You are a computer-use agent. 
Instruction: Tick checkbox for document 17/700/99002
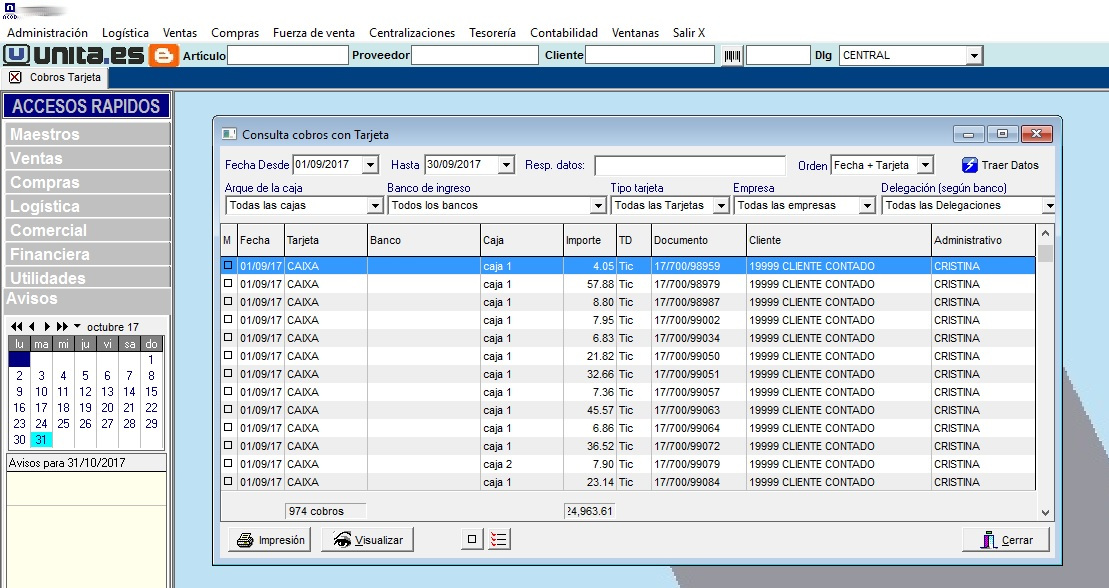pyautogui.click(x=228, y=319)
